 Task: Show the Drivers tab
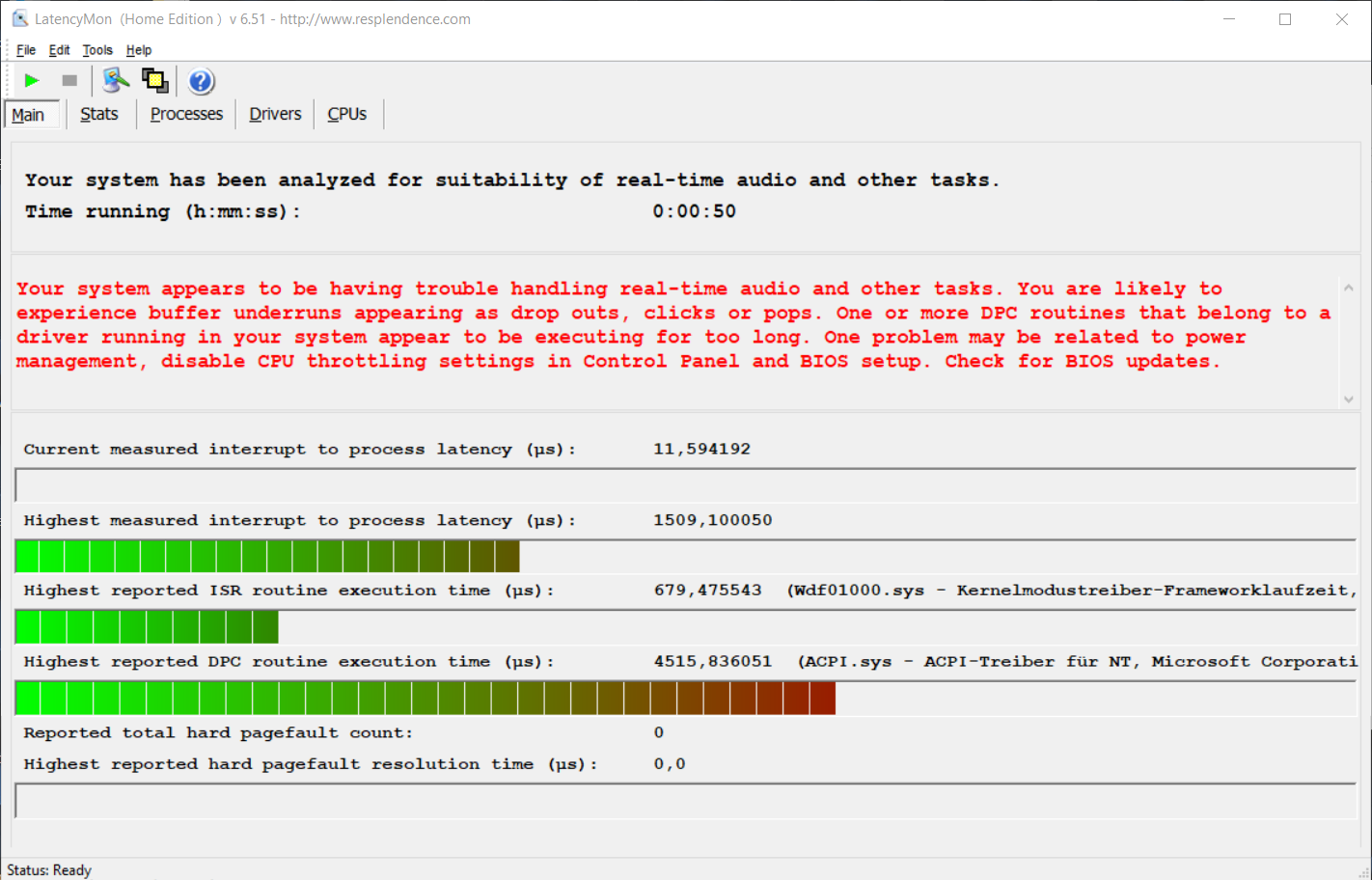[x=275, y=114]
